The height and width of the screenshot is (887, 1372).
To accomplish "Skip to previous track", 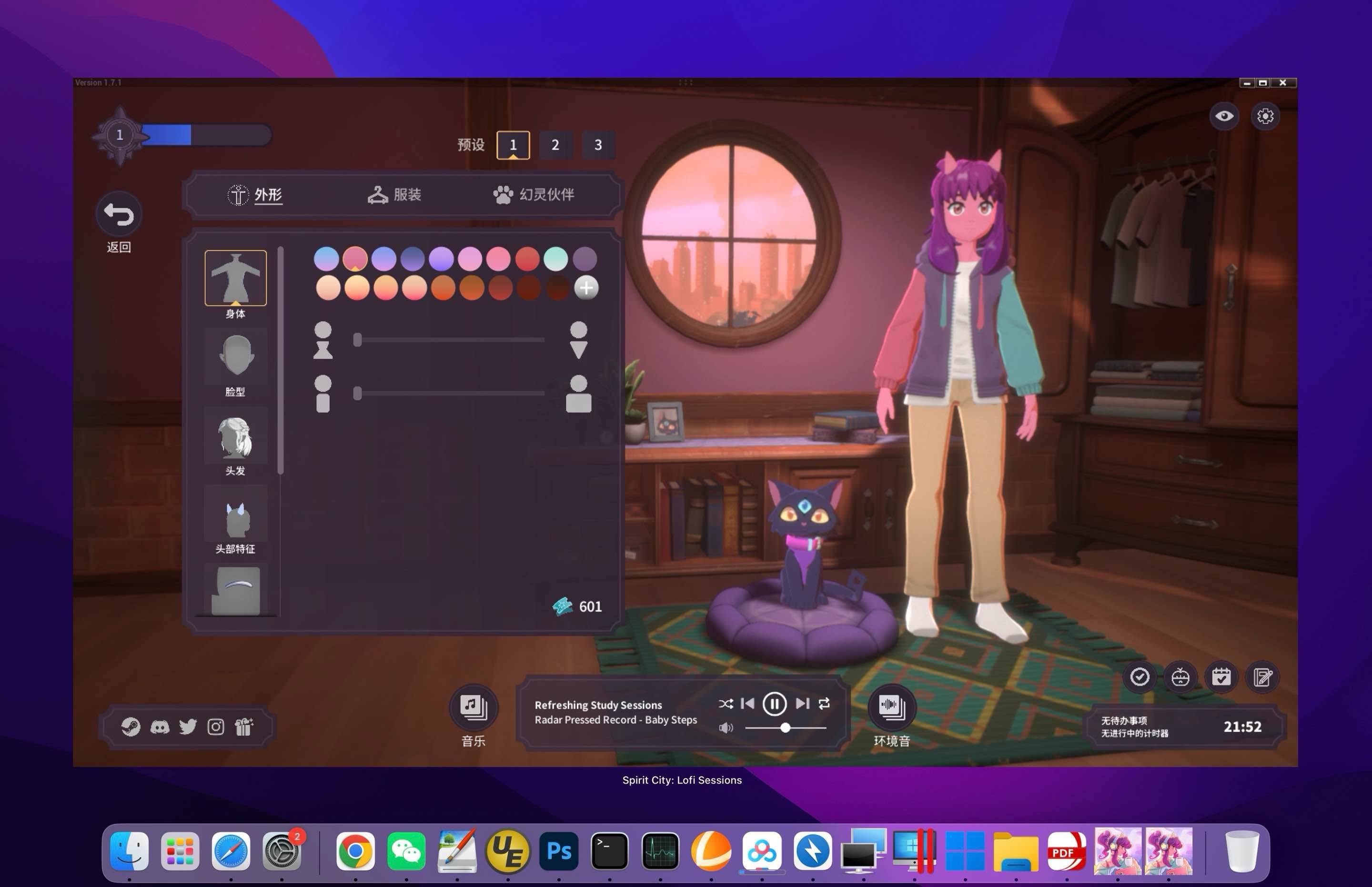I will point(747,703).
